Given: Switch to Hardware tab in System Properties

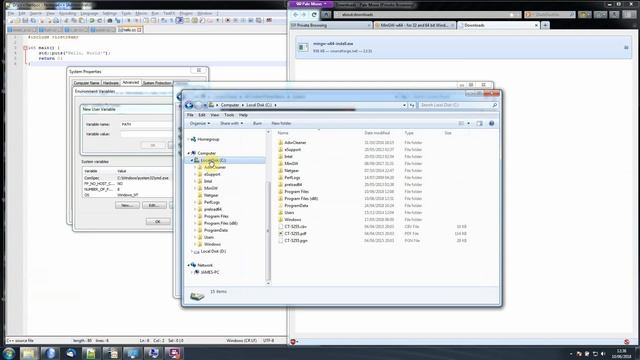Looking at the screenshot, I should [x=111, y=83].
